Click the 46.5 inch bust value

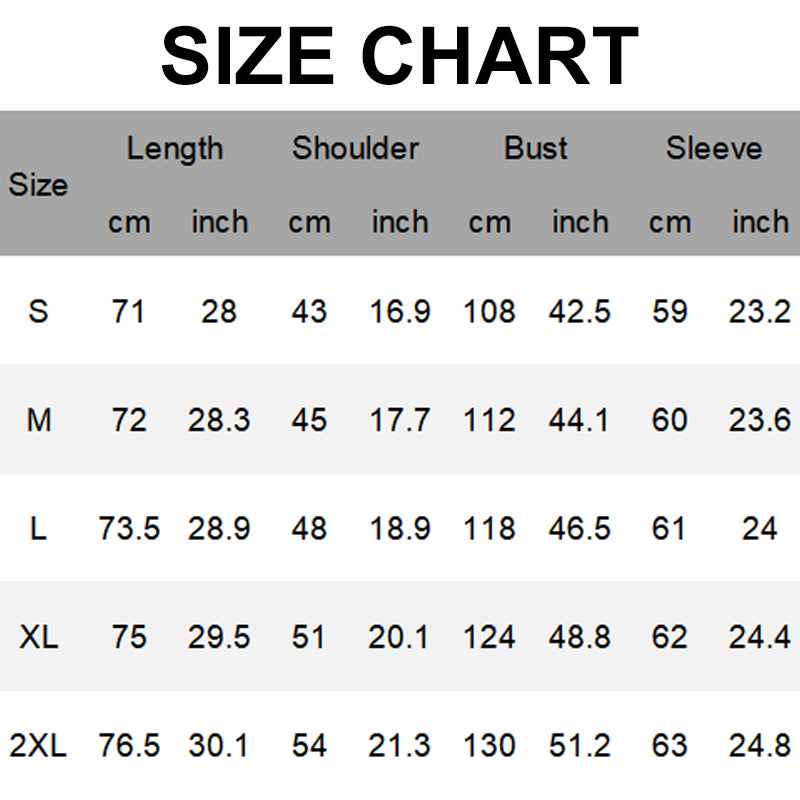coord(579,529)
